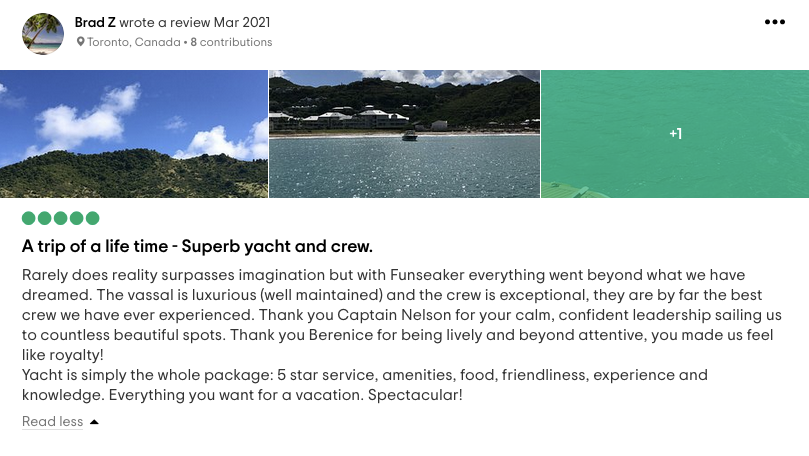This screenshot has width=809, height=456.
Task: Click the middle green rating bubble
Action: (60, 218)
